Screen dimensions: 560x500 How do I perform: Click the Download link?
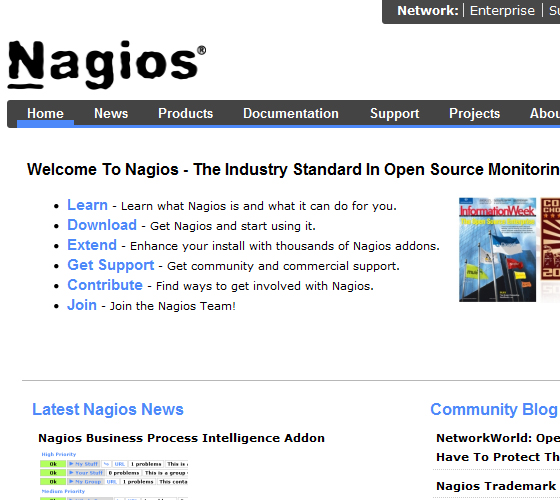click(x=102, y=225)
